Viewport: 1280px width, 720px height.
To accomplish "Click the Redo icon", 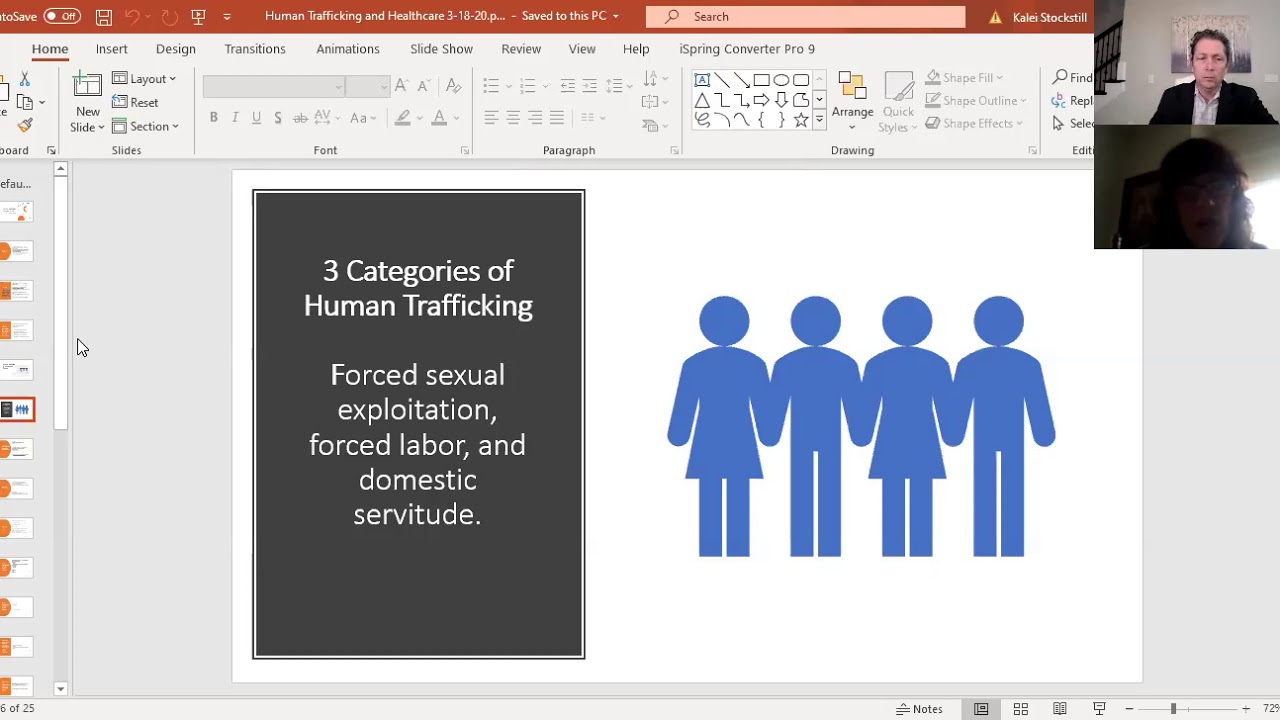I will 169,16.
